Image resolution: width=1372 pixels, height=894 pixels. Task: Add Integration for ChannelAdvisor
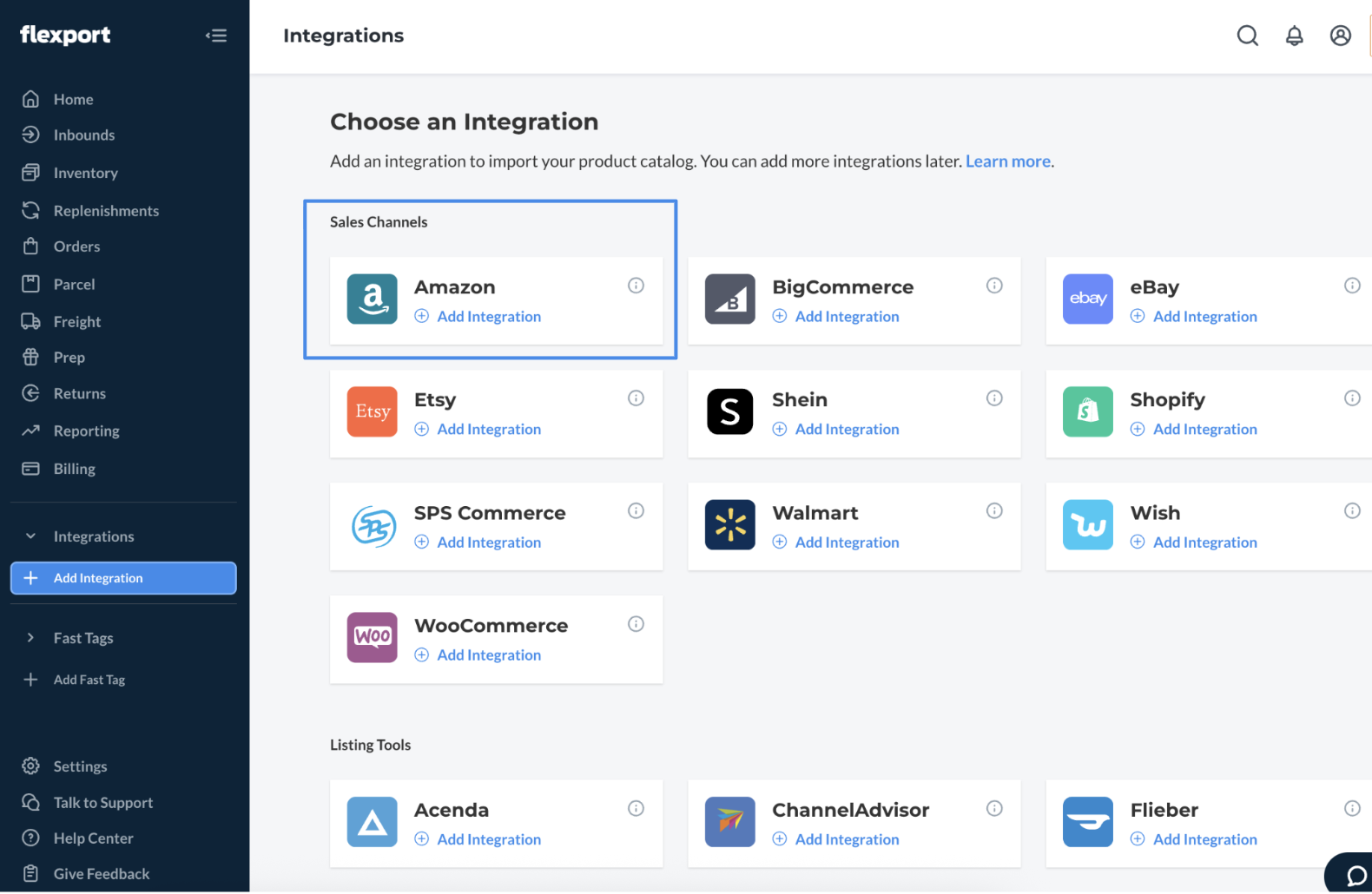click(835, 839)
